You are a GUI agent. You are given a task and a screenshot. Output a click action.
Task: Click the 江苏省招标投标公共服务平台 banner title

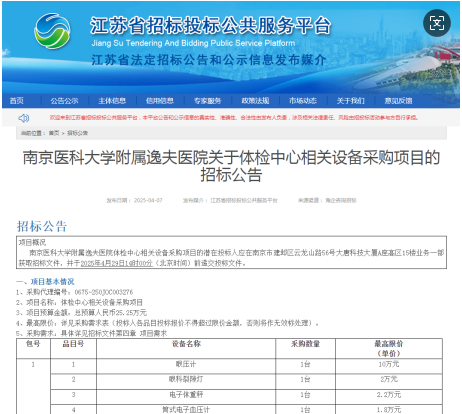[211, 25]
